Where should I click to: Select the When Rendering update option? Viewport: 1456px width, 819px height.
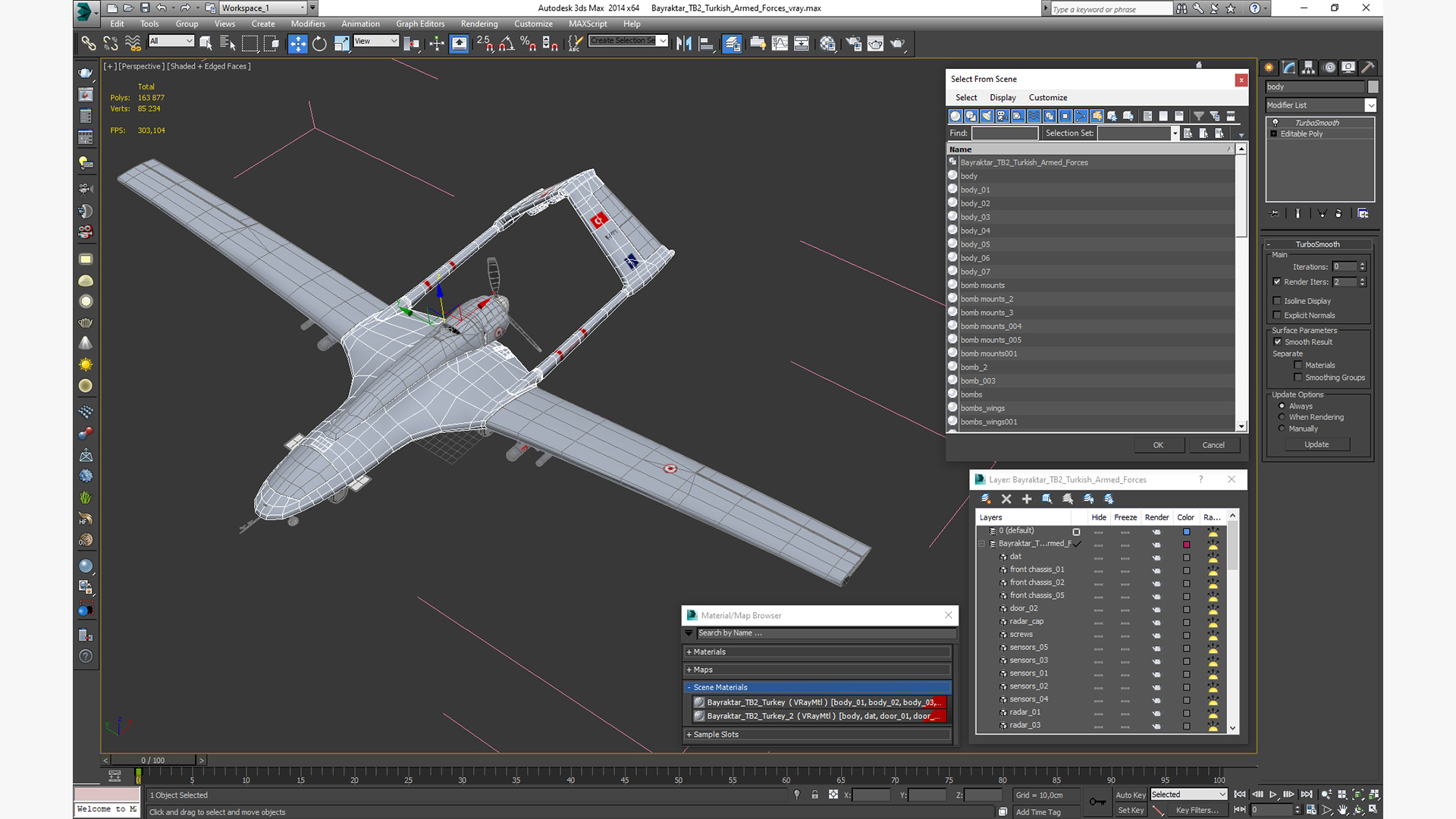pyautogui.click(x=1282, y=417)
